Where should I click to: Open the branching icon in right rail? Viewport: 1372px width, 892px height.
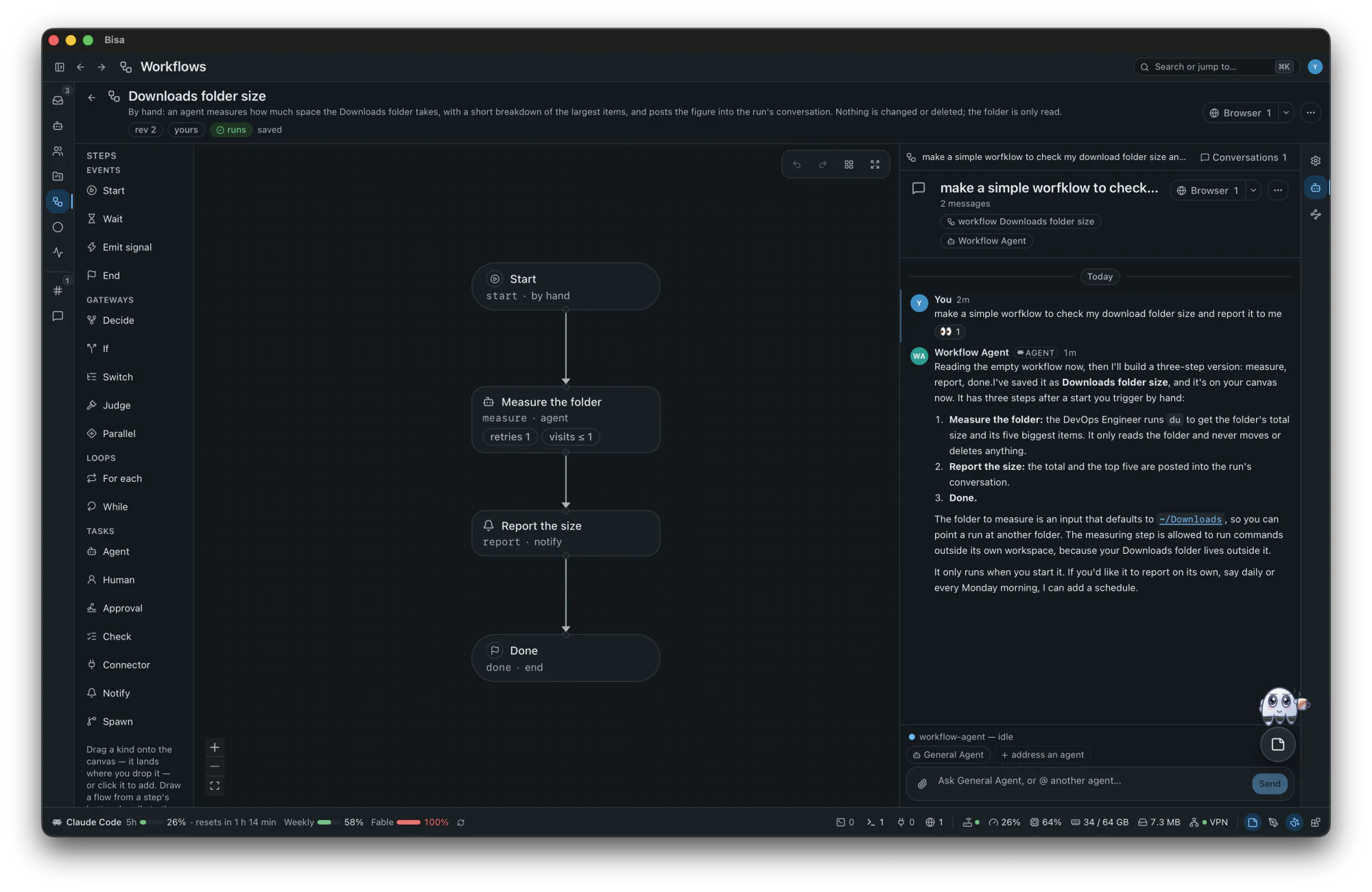click(1315, 215)
